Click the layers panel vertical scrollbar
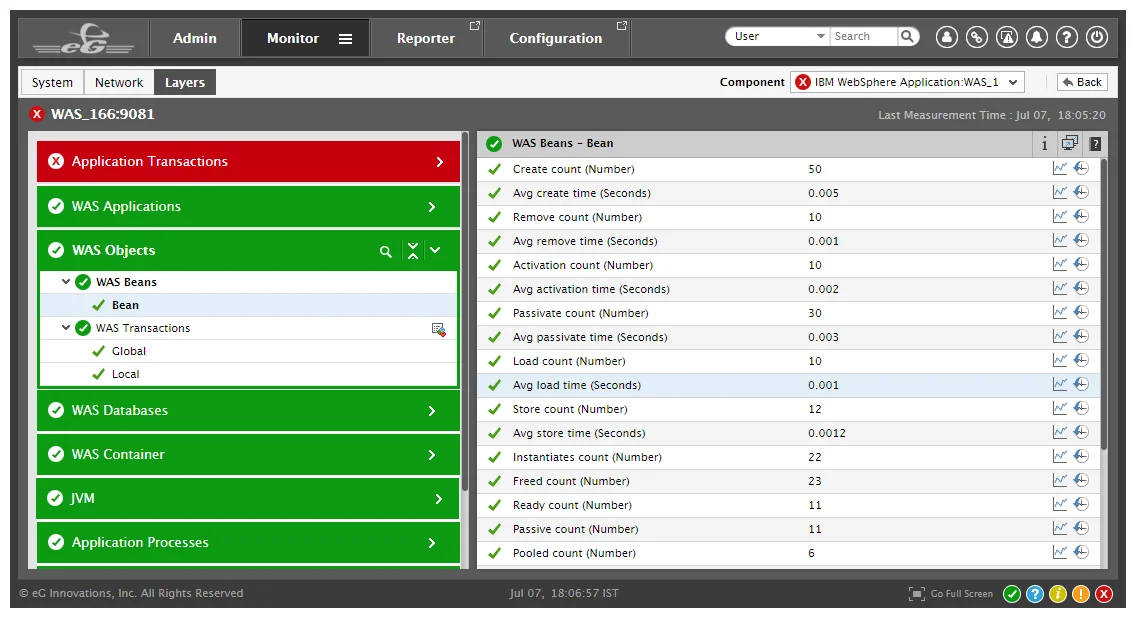1136x618 pixels. [x=464, y=312]
